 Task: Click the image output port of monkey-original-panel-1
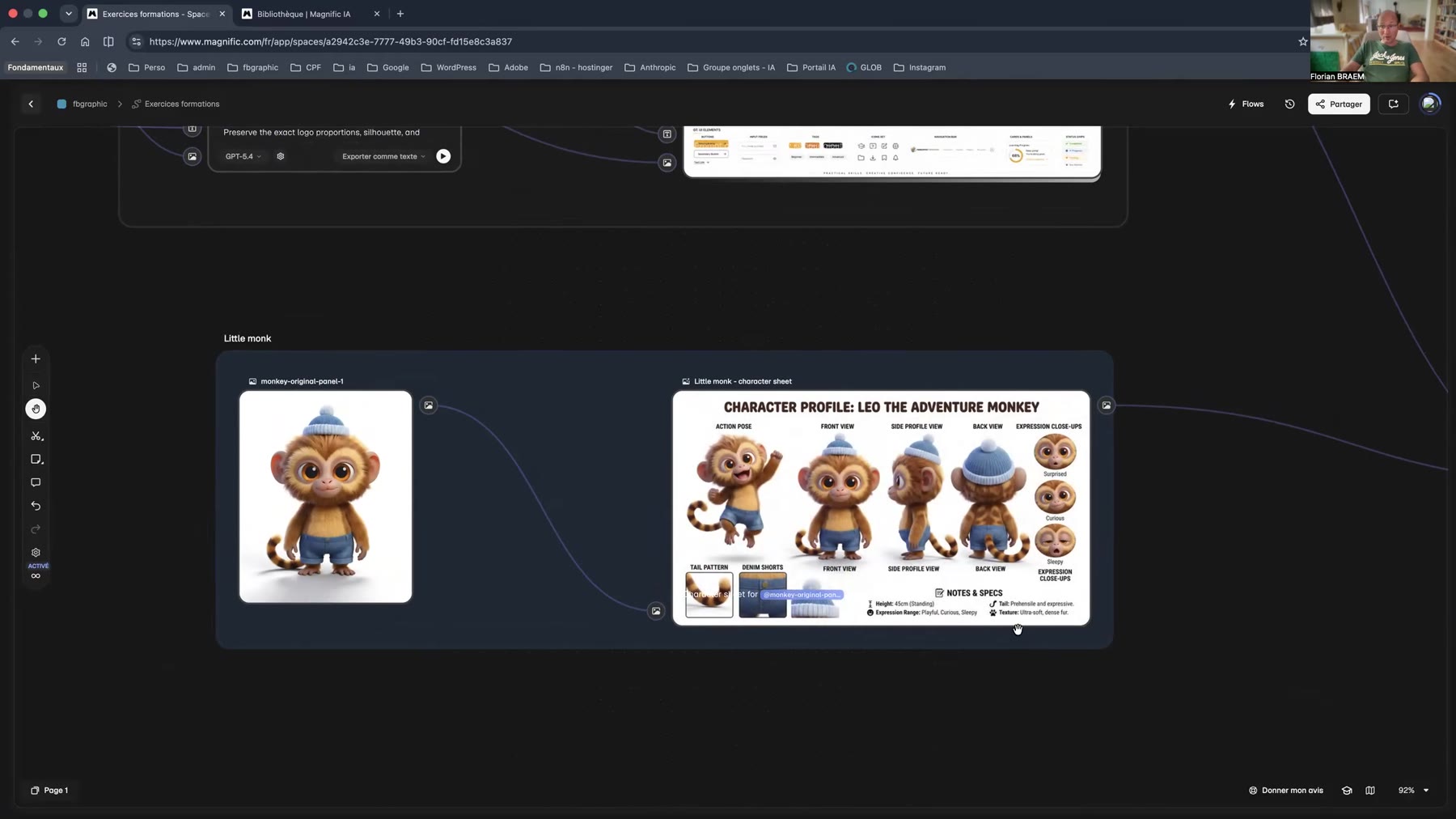[429, 405]
